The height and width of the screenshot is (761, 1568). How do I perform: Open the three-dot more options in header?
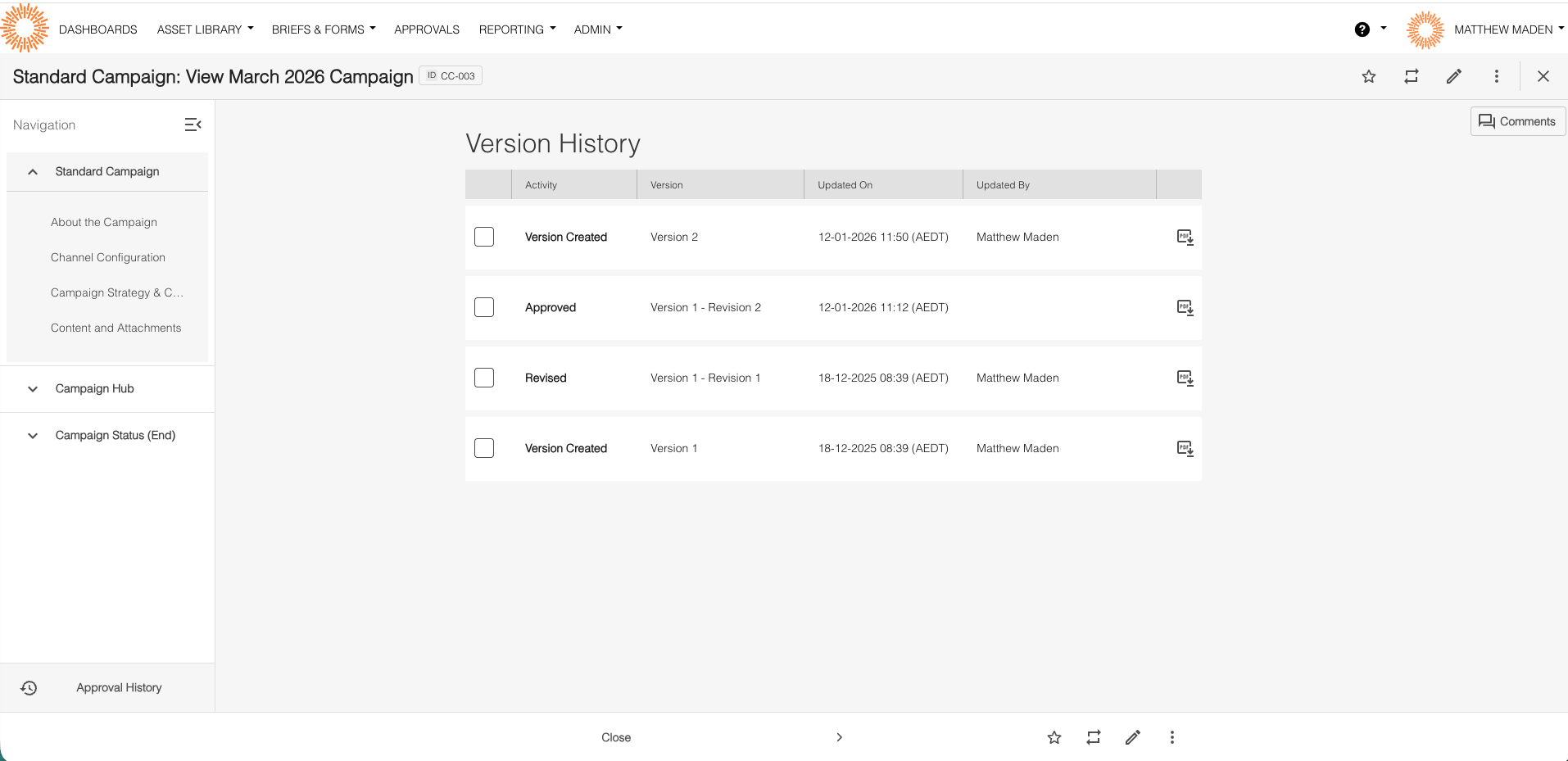click(1497, 76)
